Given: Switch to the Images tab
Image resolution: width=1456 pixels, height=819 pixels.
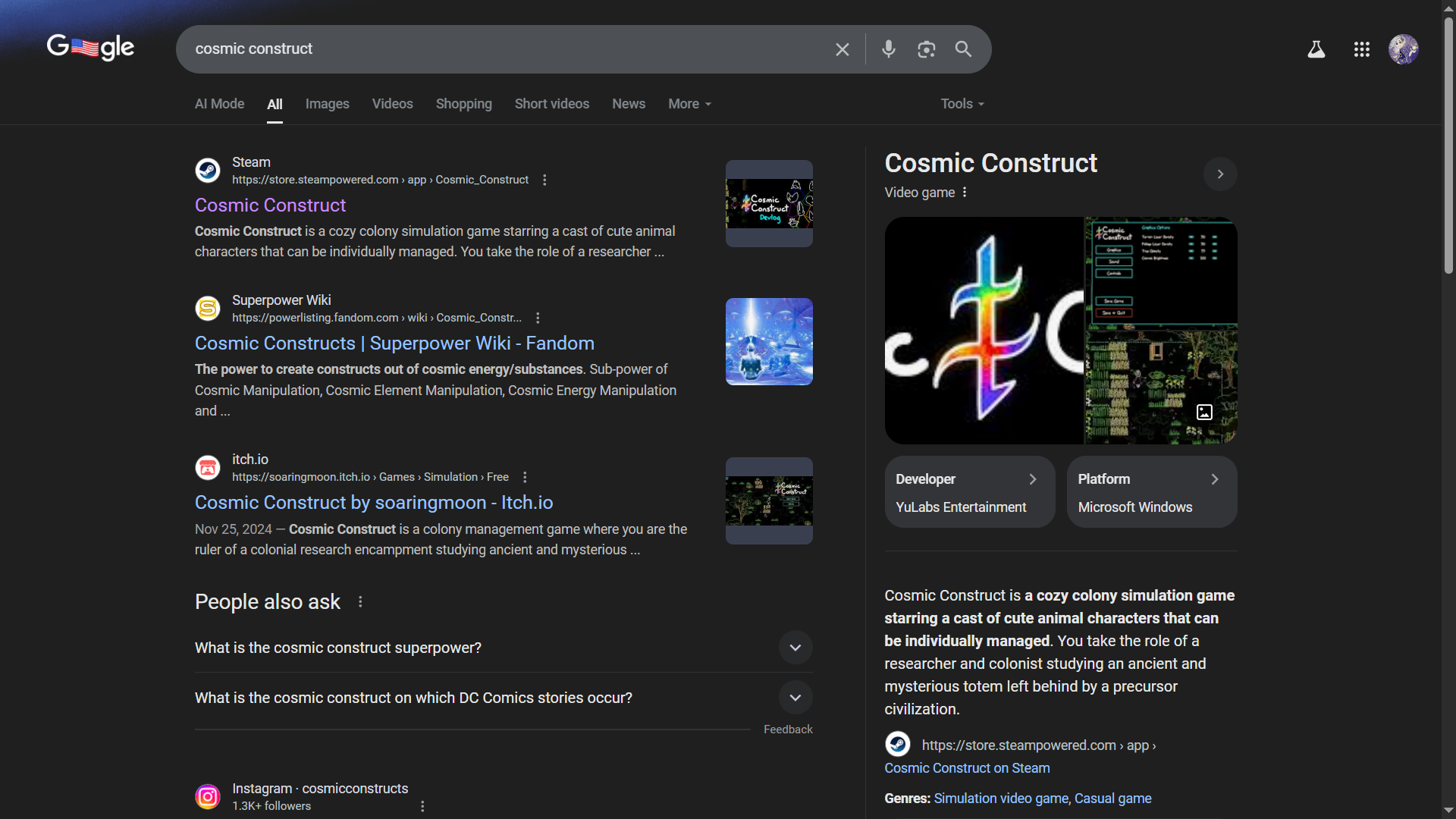Looking at the screenshot, I should (x=328, y=104).
